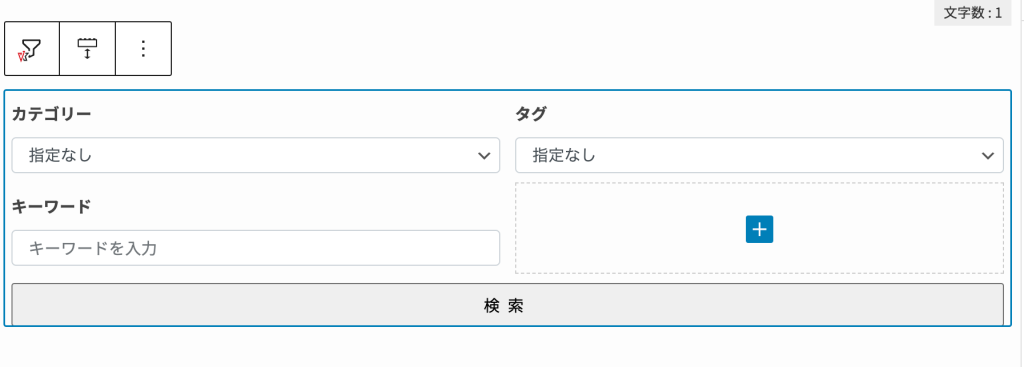Choose 指定なし value under タグ
Image resolution: width=1024 pixels, height=367 pixels.
(564, 155)
